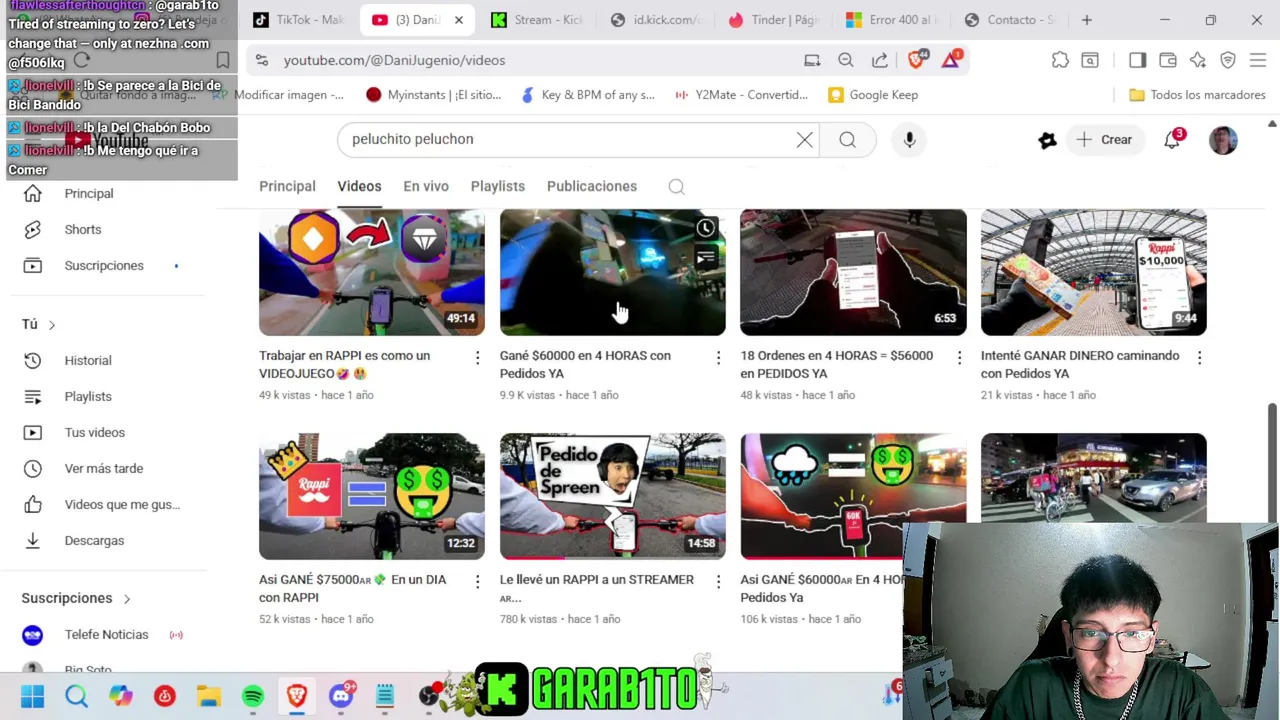Image resolution: width=1280 pixels, height=720 pixels.
Task: Switch to the Stream - Kick browser tab
Action: pyautogui.click(x=537, y=20)
